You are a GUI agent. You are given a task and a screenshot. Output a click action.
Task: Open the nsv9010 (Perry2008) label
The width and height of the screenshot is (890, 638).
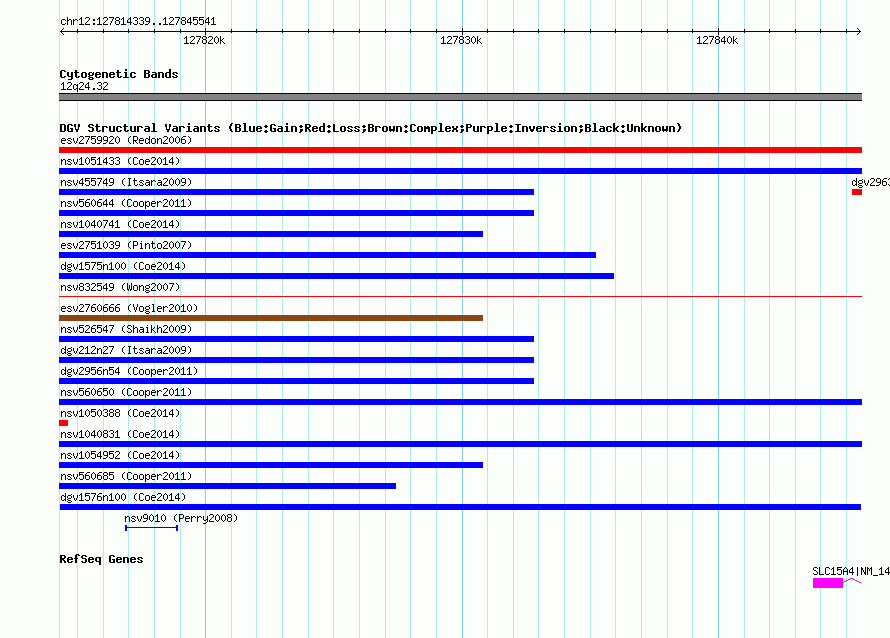click(181, 518)
